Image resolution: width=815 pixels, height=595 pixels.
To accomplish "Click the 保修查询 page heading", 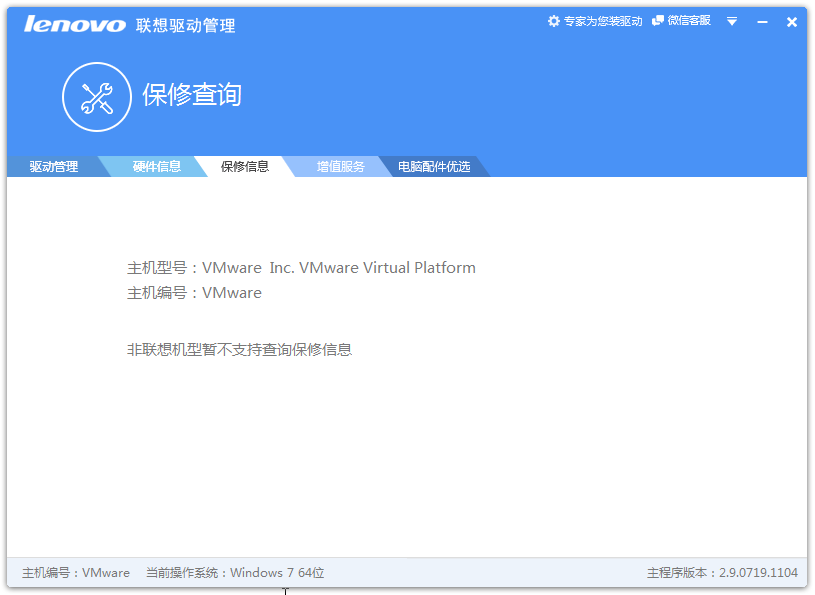I will click(192, 95).
